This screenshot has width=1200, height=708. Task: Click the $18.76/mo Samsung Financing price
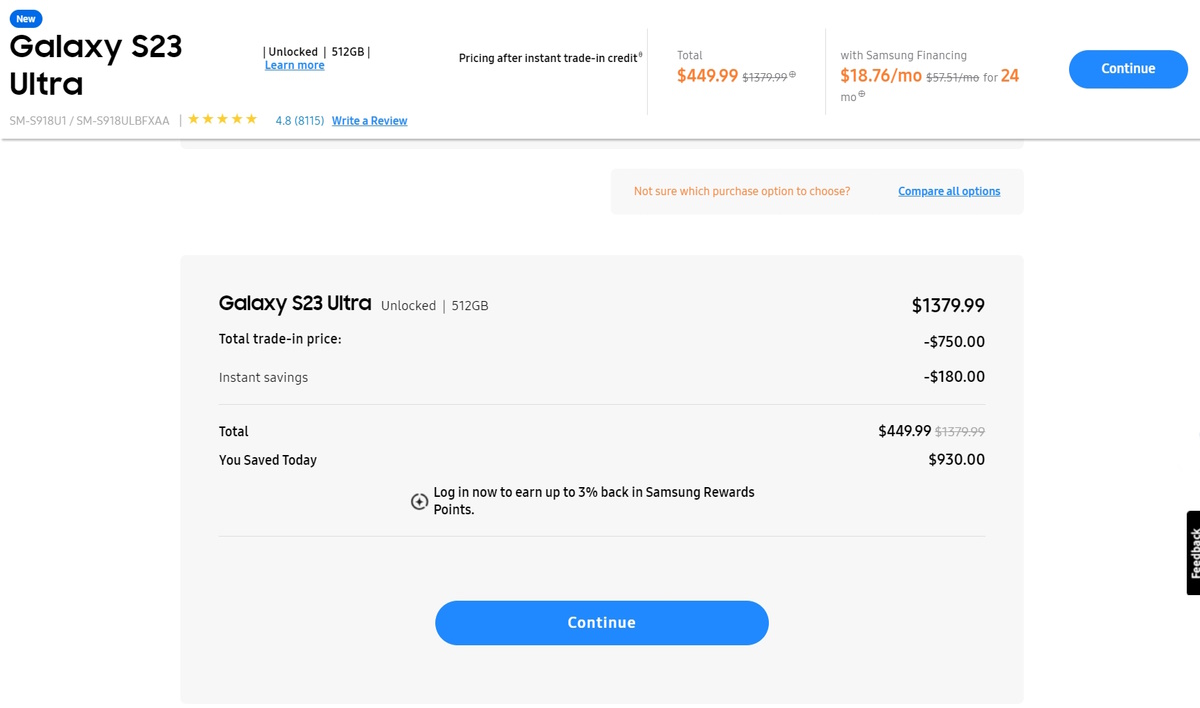coord(880,76)
